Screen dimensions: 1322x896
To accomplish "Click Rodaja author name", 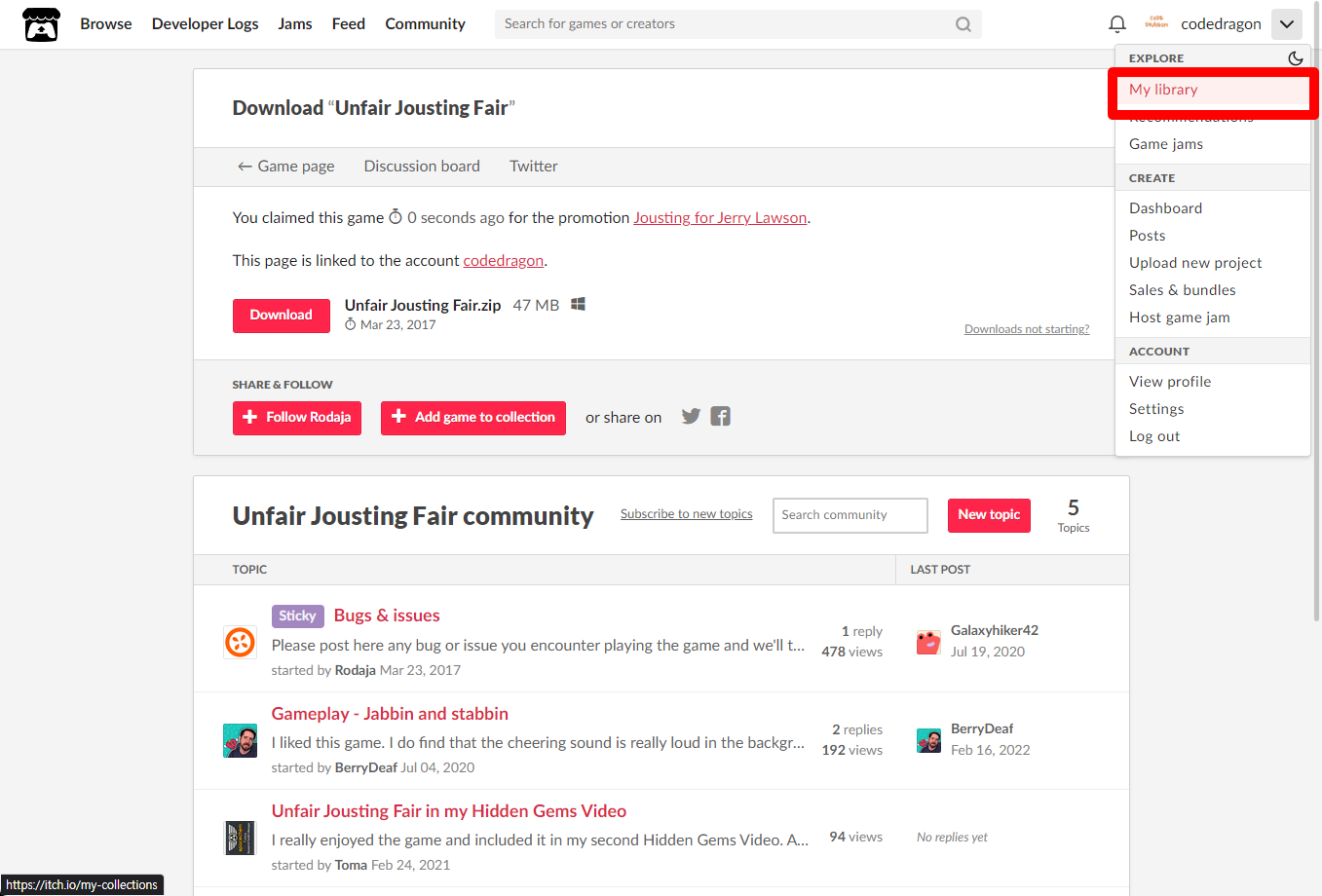I will click(356, 670).
